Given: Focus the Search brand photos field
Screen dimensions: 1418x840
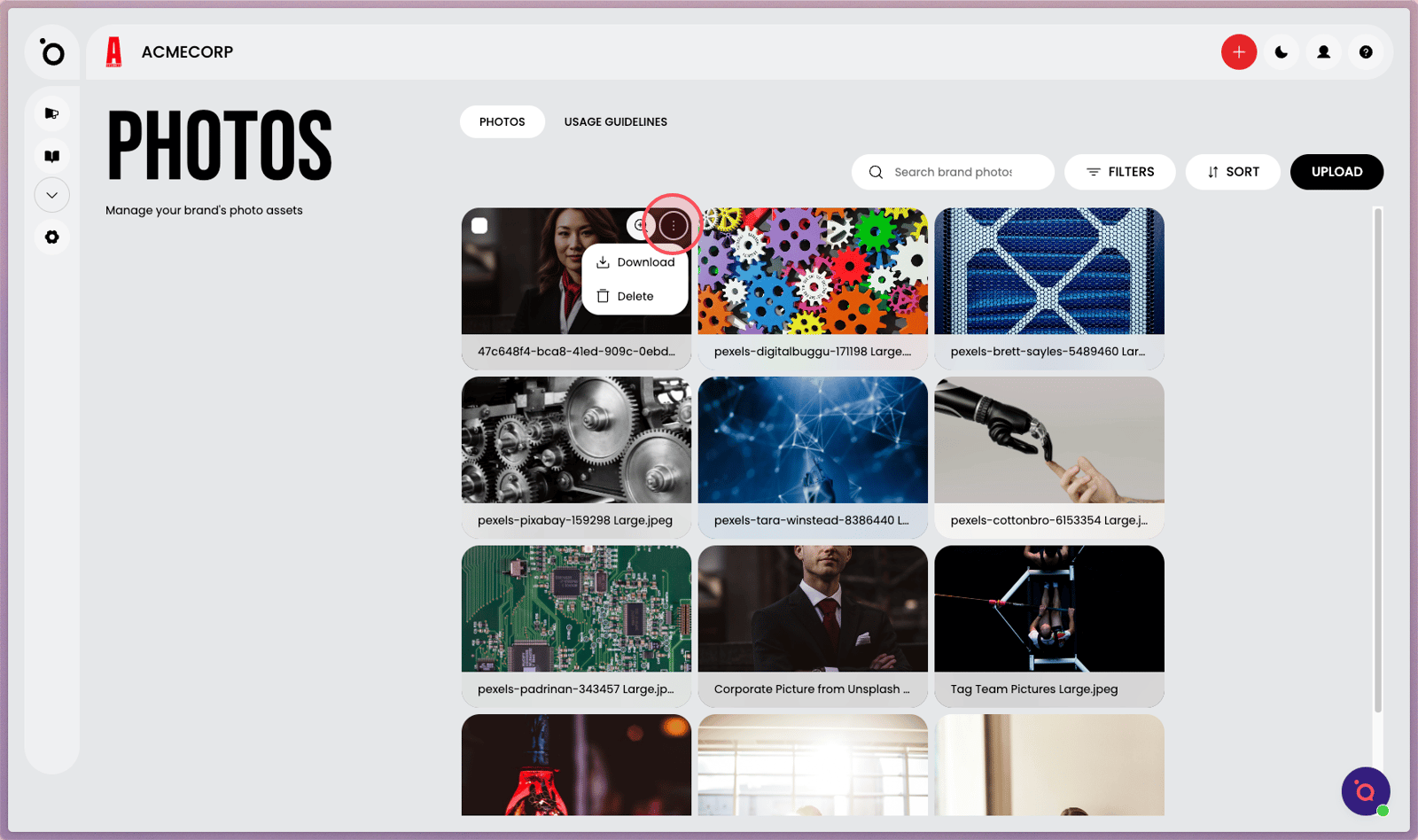Looking at the screenshot, I should (953, 172).
